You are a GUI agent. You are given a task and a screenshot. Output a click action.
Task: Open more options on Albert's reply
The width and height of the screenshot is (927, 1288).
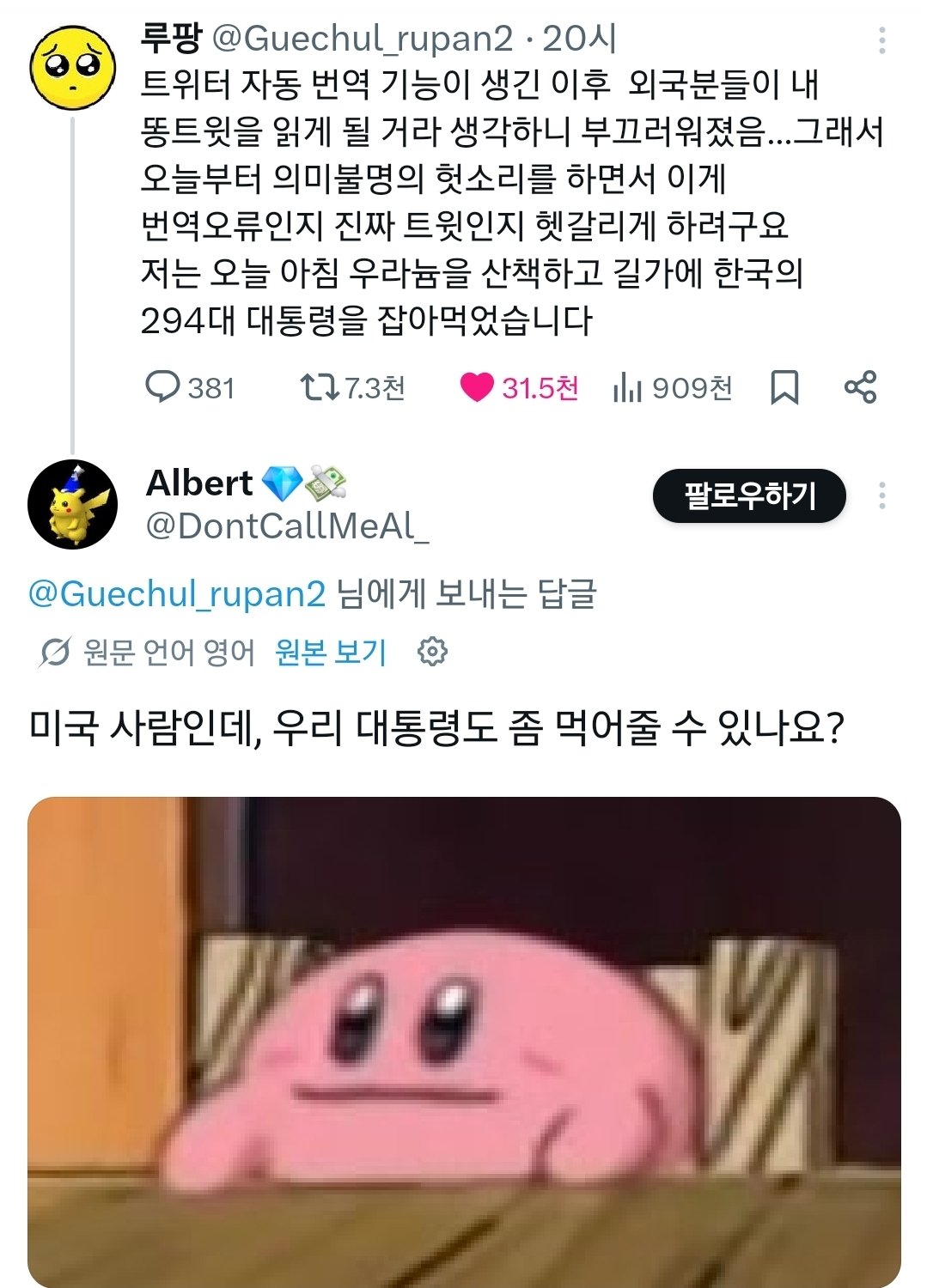(882, 496)
